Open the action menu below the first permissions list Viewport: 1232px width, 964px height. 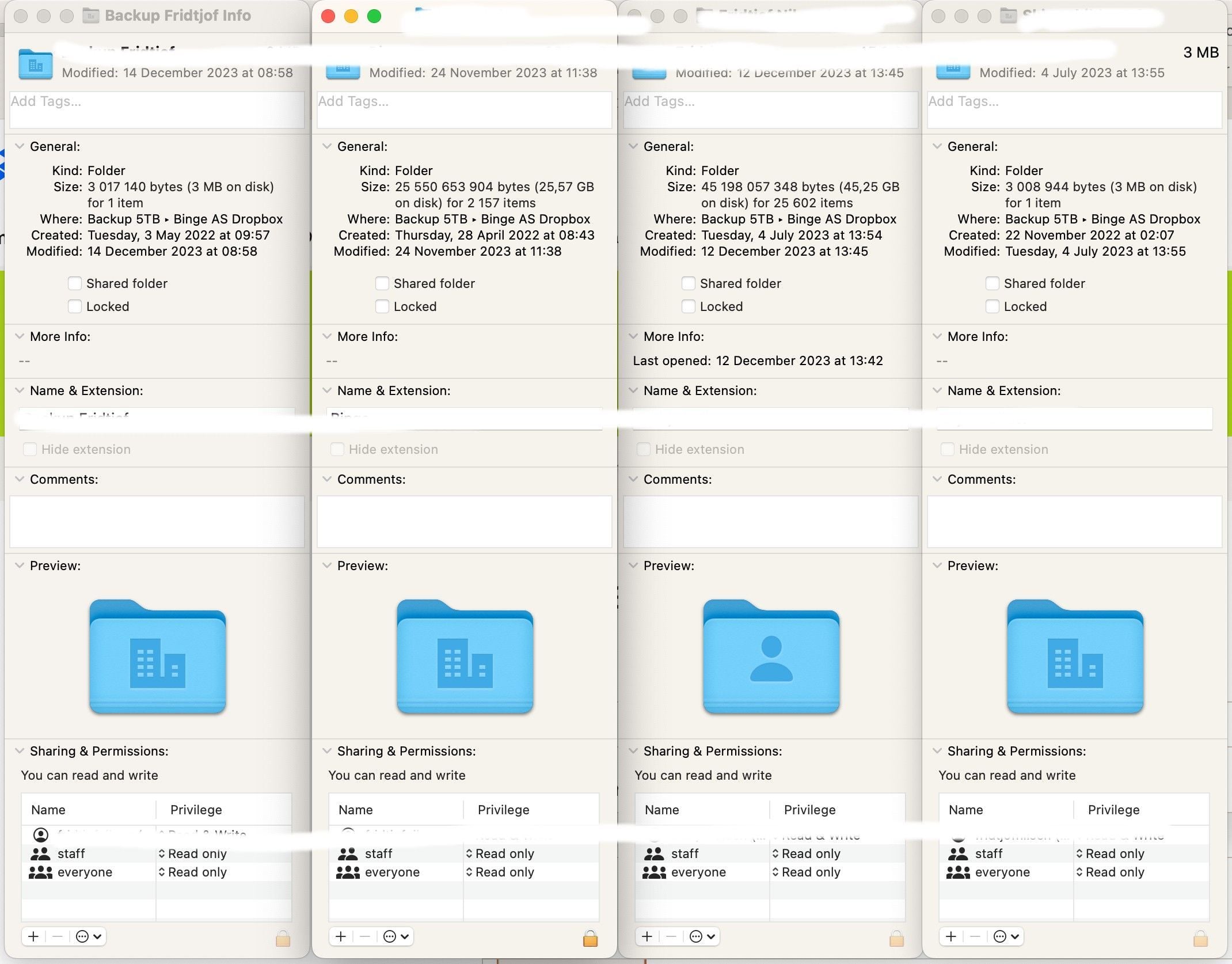coord(86,936)
